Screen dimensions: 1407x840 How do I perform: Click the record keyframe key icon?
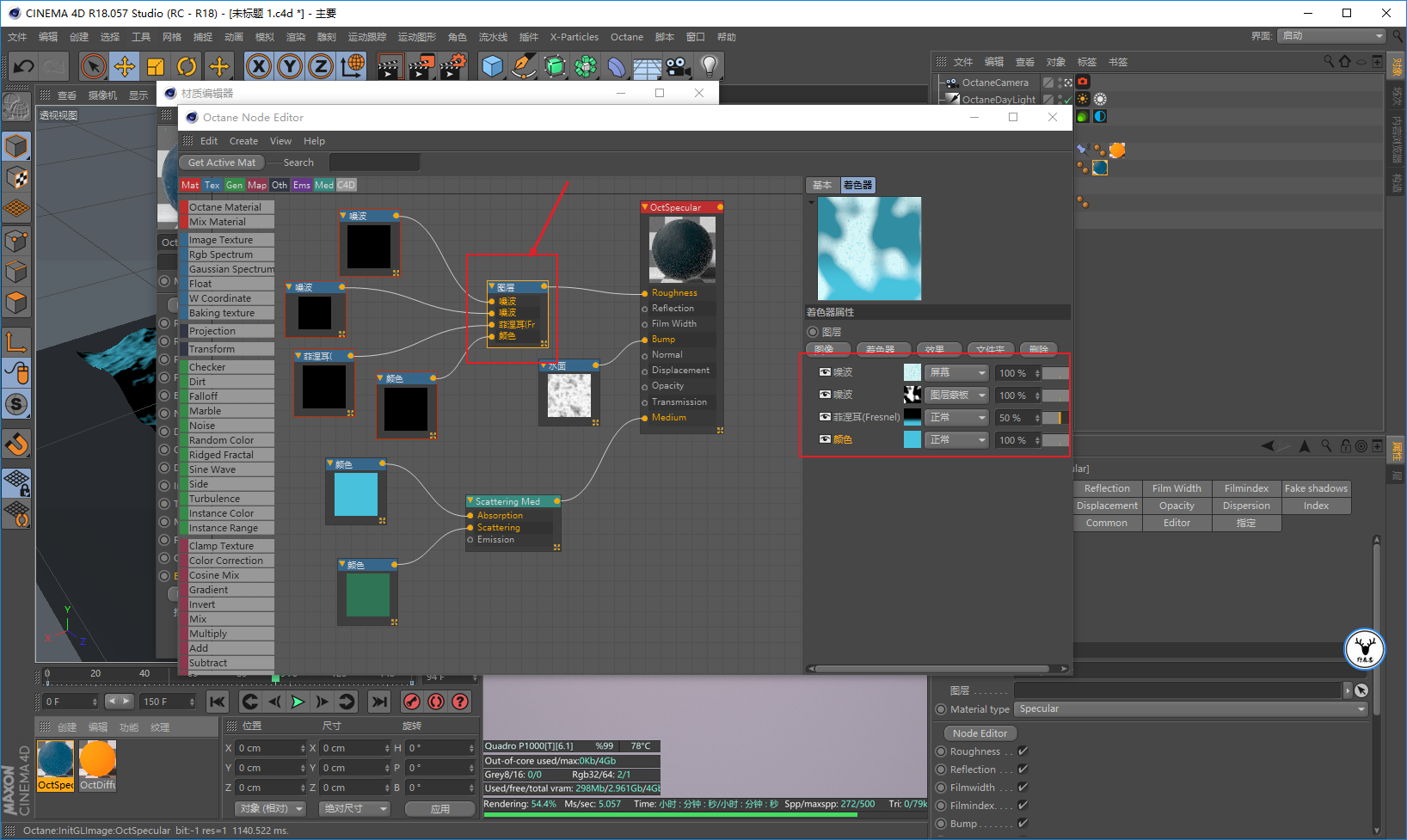[x=412, y=702]
